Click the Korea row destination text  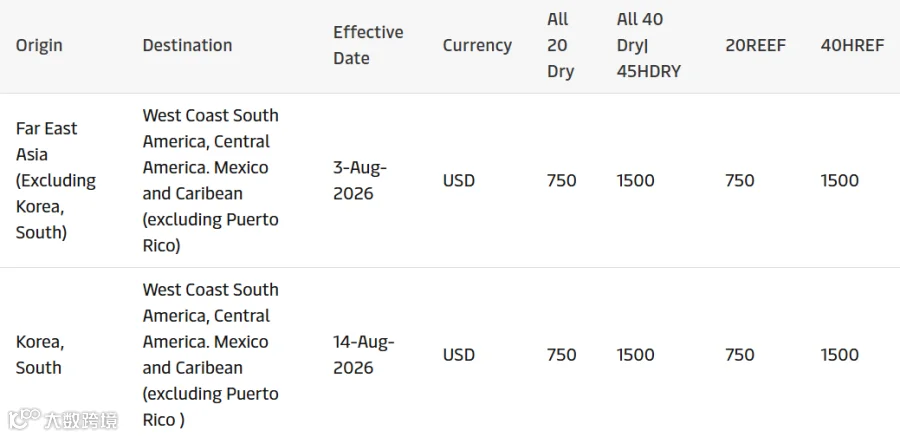click(x=211, y=354)
